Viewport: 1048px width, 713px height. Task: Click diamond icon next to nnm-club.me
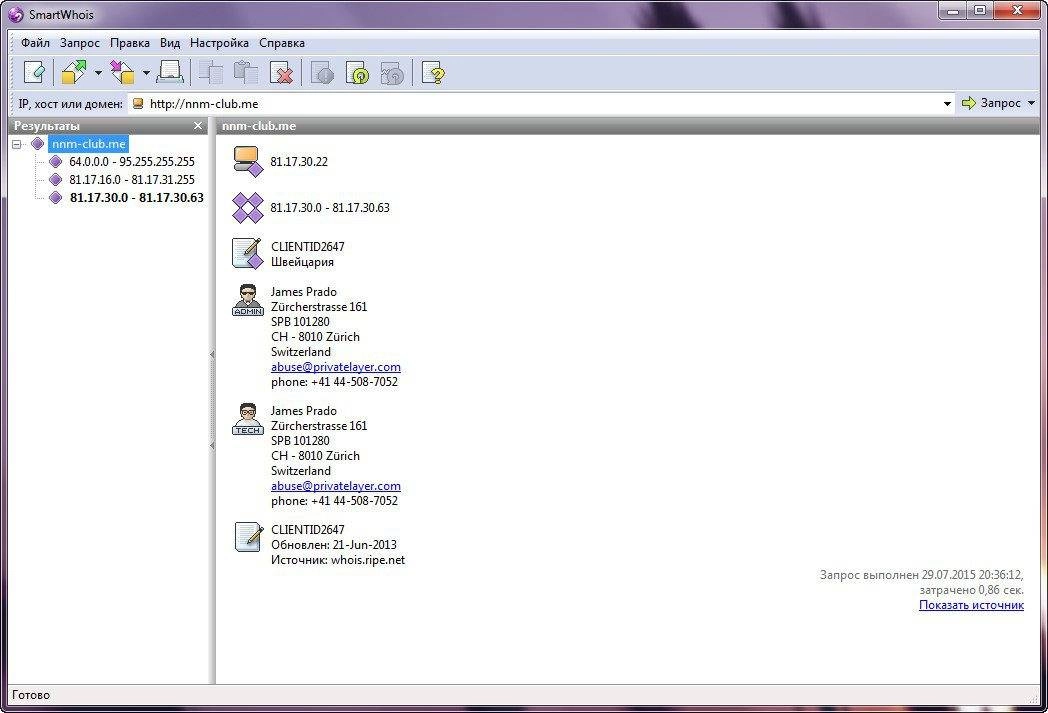pos(37,144)
